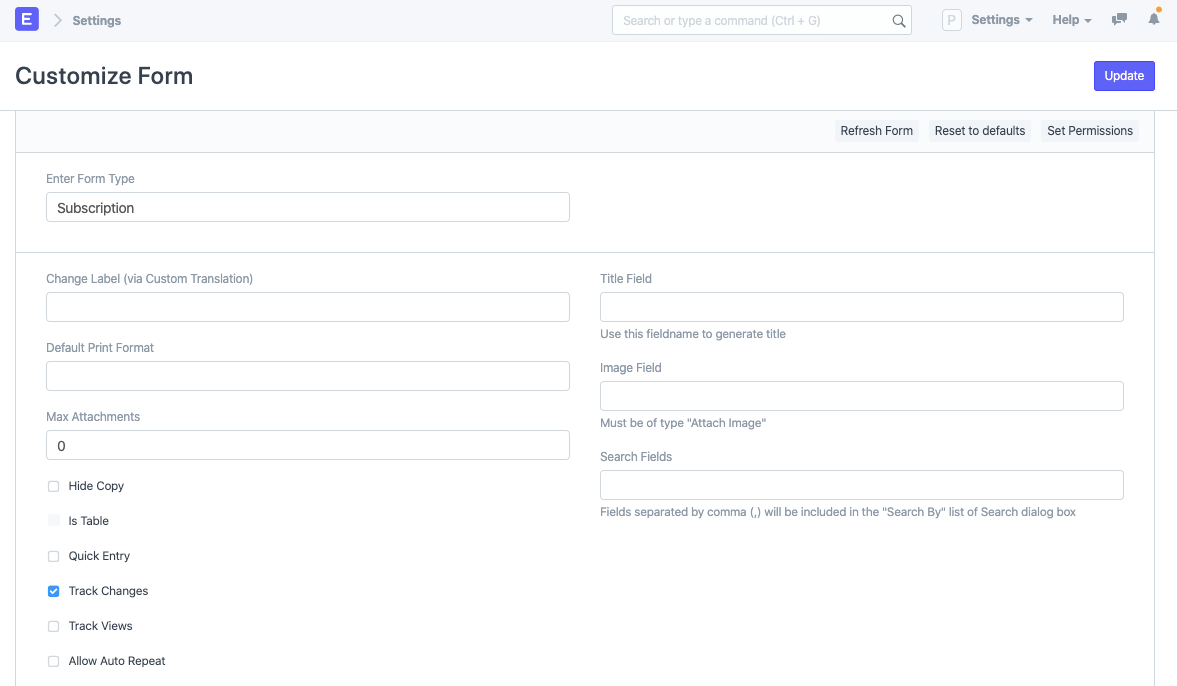Viewport: 1177px width, 686px height.
Task: Click the Title Field input box
Action: pyautogui.click(x=861, y=307)
